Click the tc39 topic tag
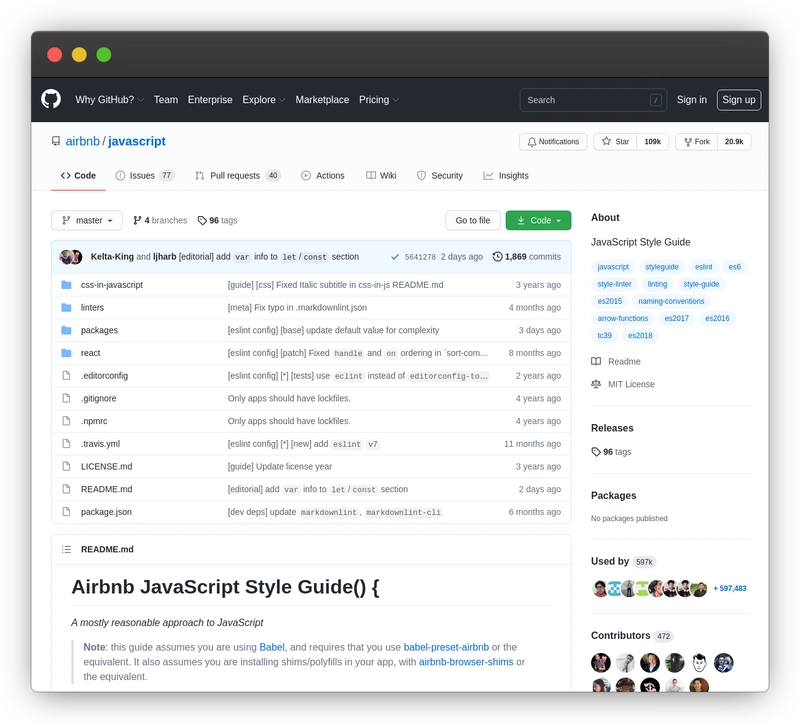 [605, 335]
